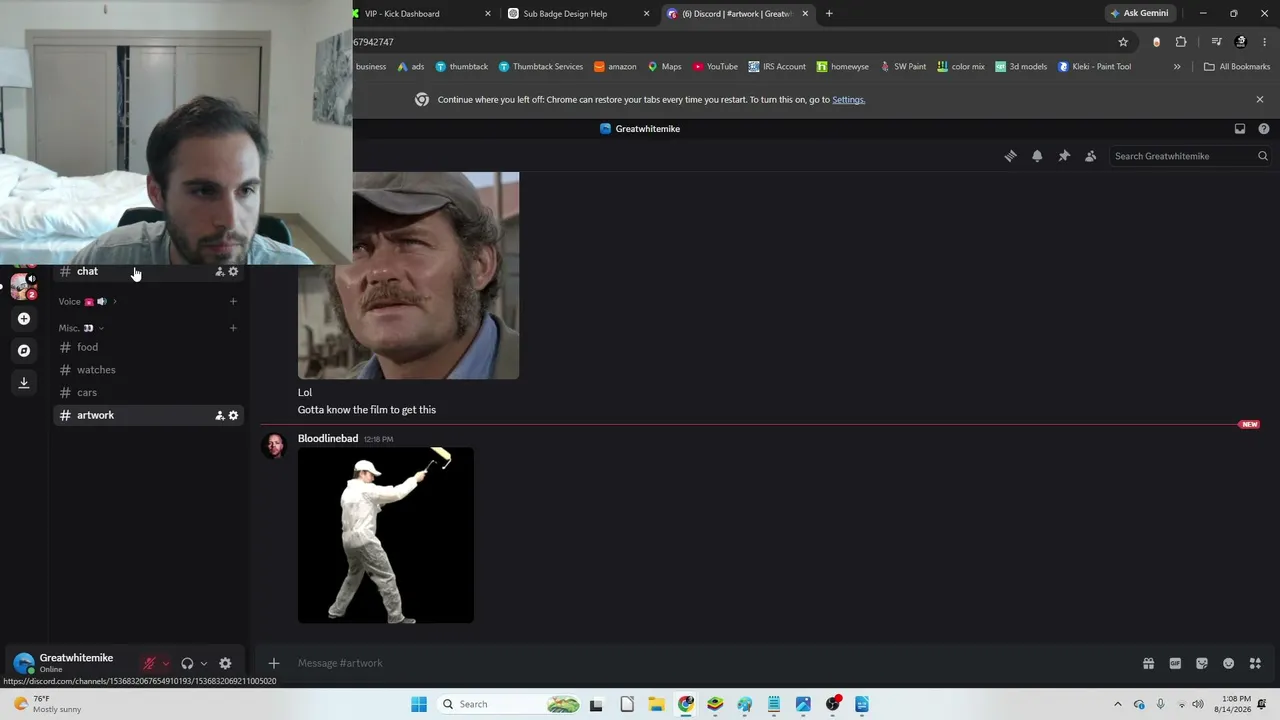Screen dimensions: 1280x720
Task: Open microphone input options arrow
Action: pos(166,663)
